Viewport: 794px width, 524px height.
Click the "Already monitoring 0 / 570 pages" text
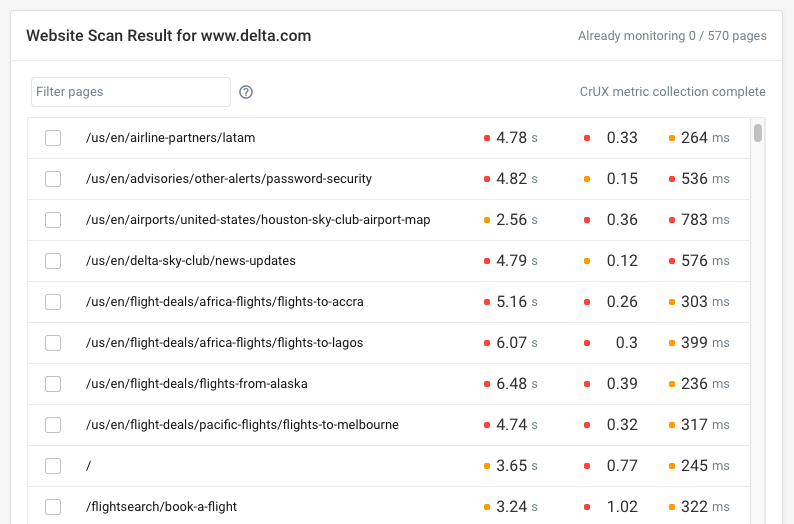tap(672, 36)
